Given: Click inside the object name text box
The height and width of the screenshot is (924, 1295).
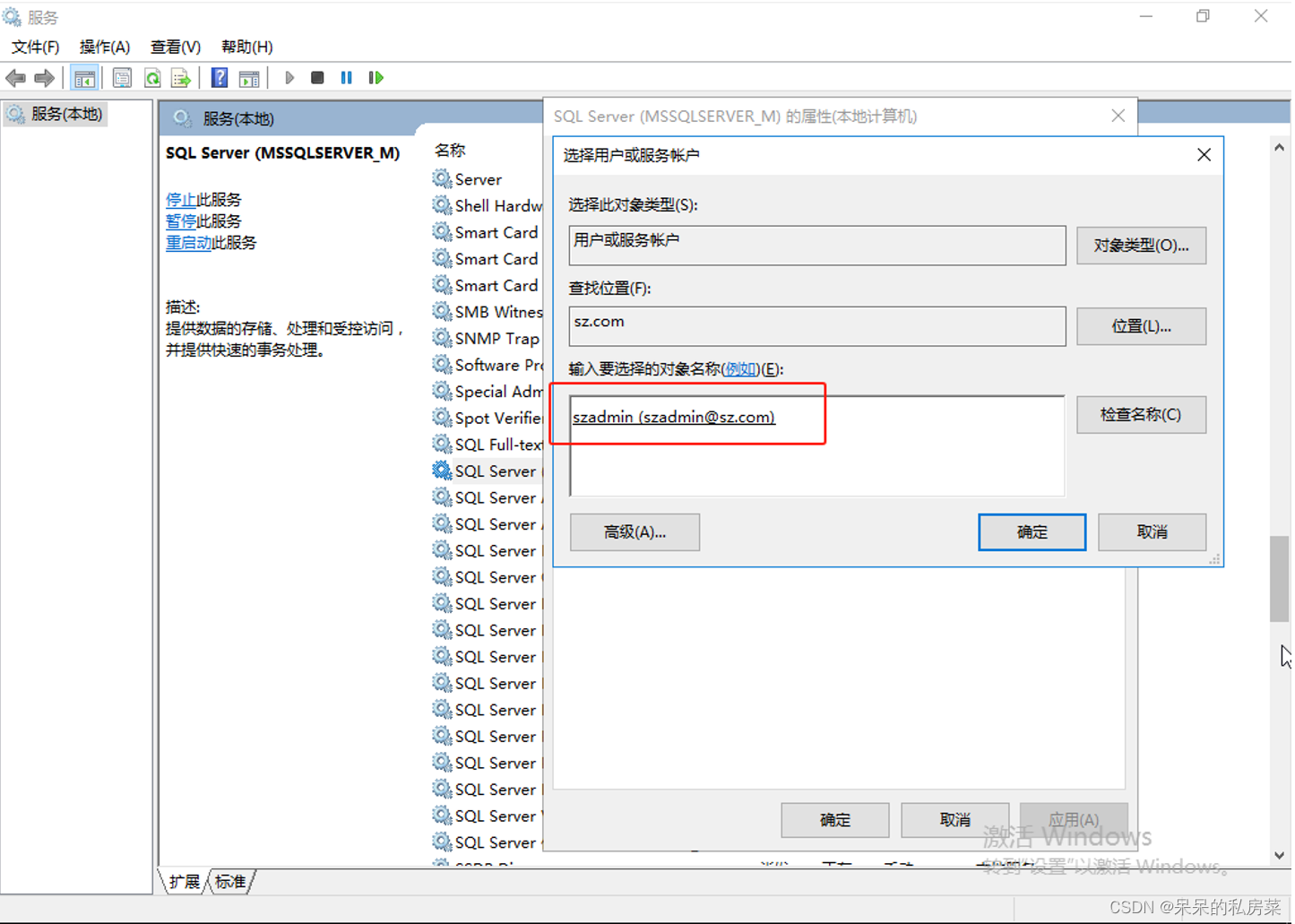Looking at the screenshot, I should click(x=817, y=445).
